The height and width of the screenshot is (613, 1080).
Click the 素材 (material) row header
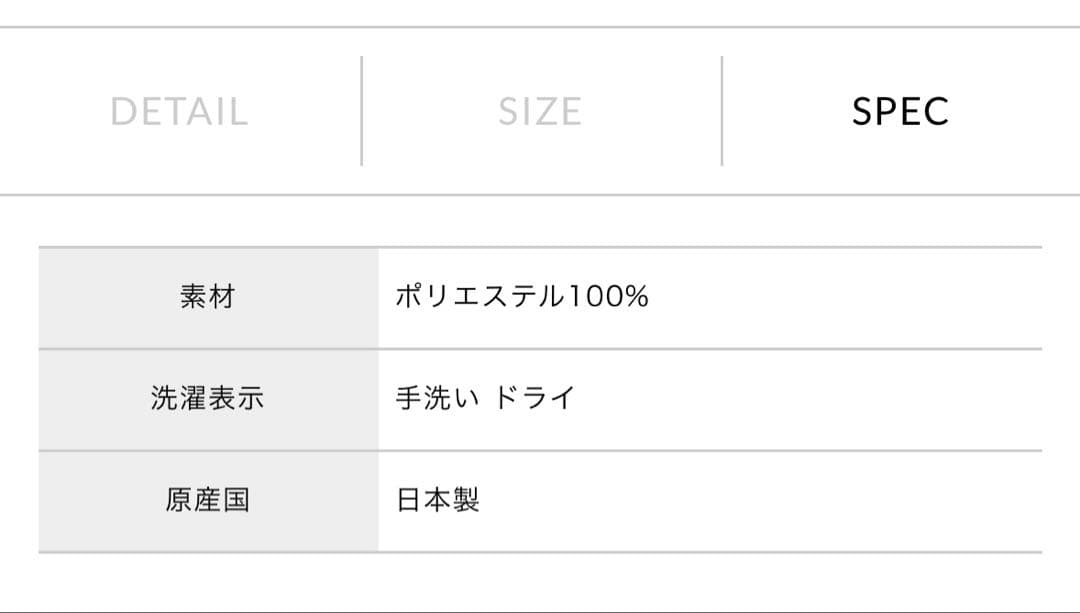(207, 297)
